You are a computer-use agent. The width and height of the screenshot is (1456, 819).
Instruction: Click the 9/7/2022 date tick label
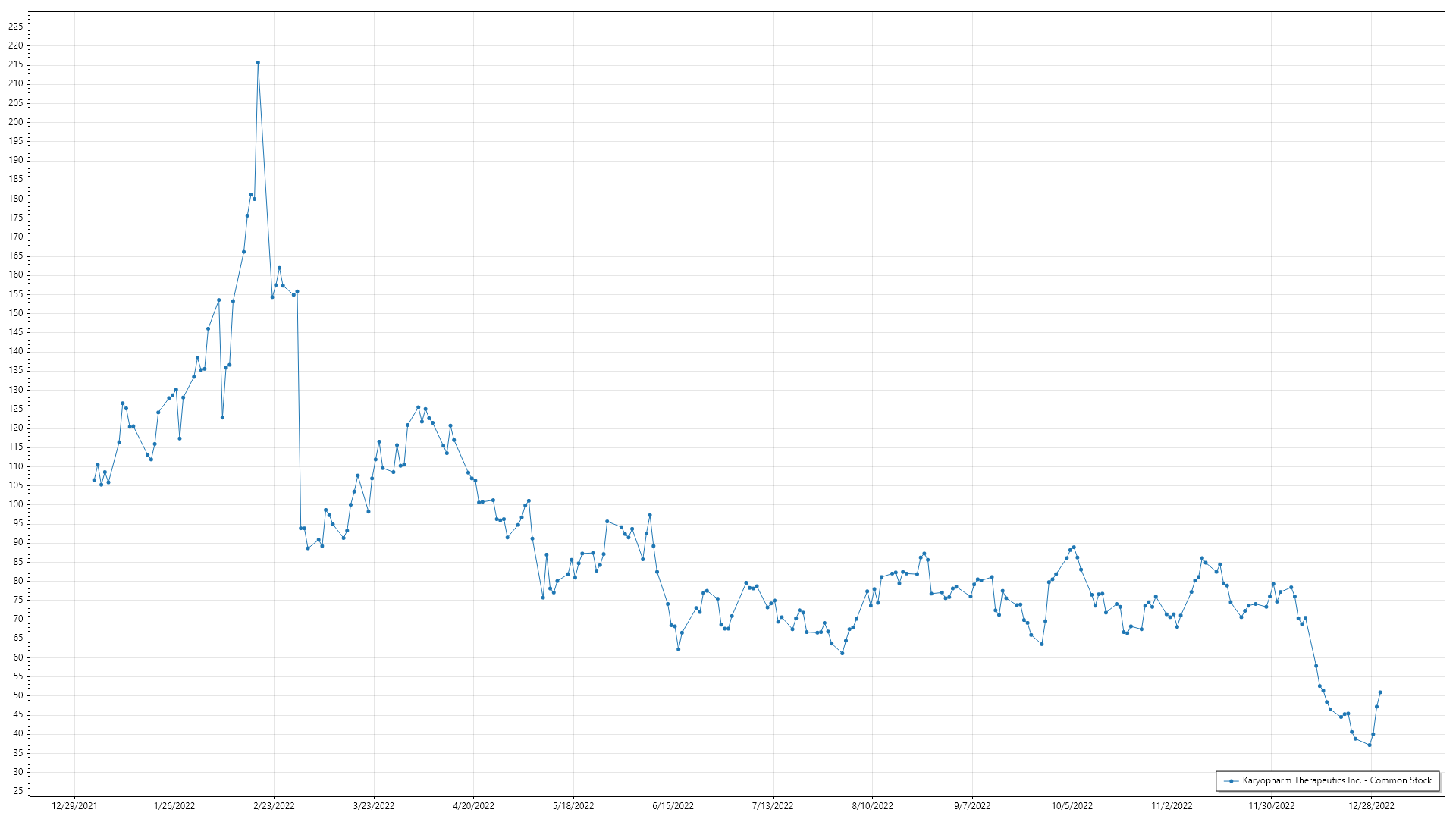pyautogui.click(x=972, y=806)
